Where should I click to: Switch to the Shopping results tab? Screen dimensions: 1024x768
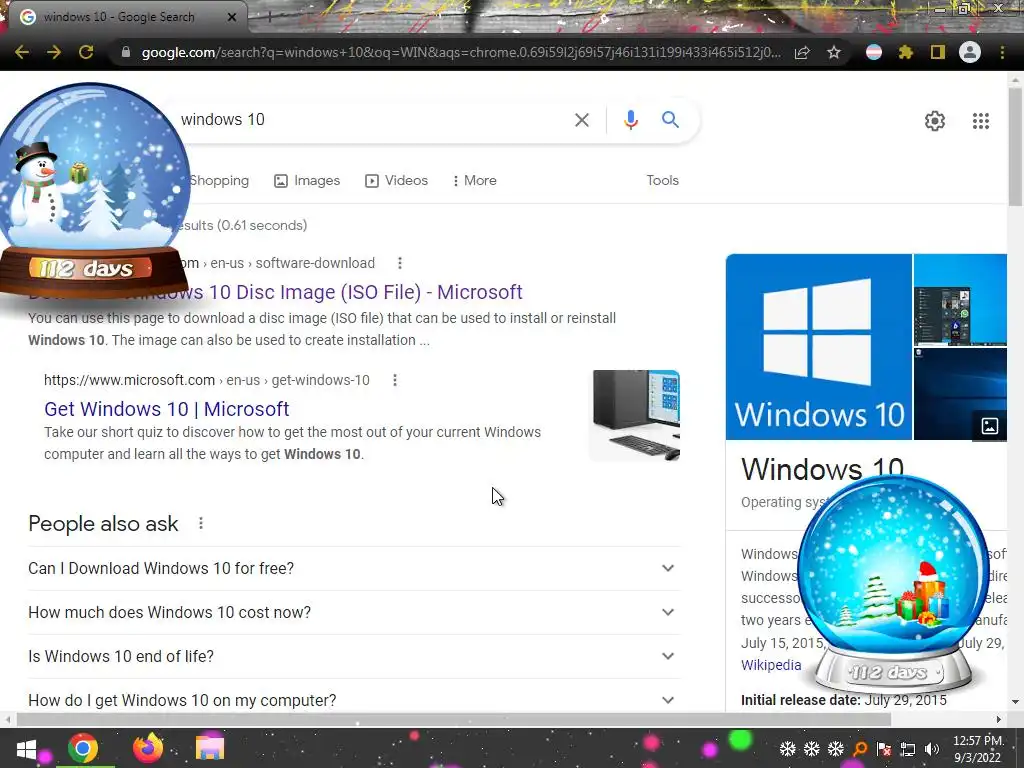(x=219, y=180)
